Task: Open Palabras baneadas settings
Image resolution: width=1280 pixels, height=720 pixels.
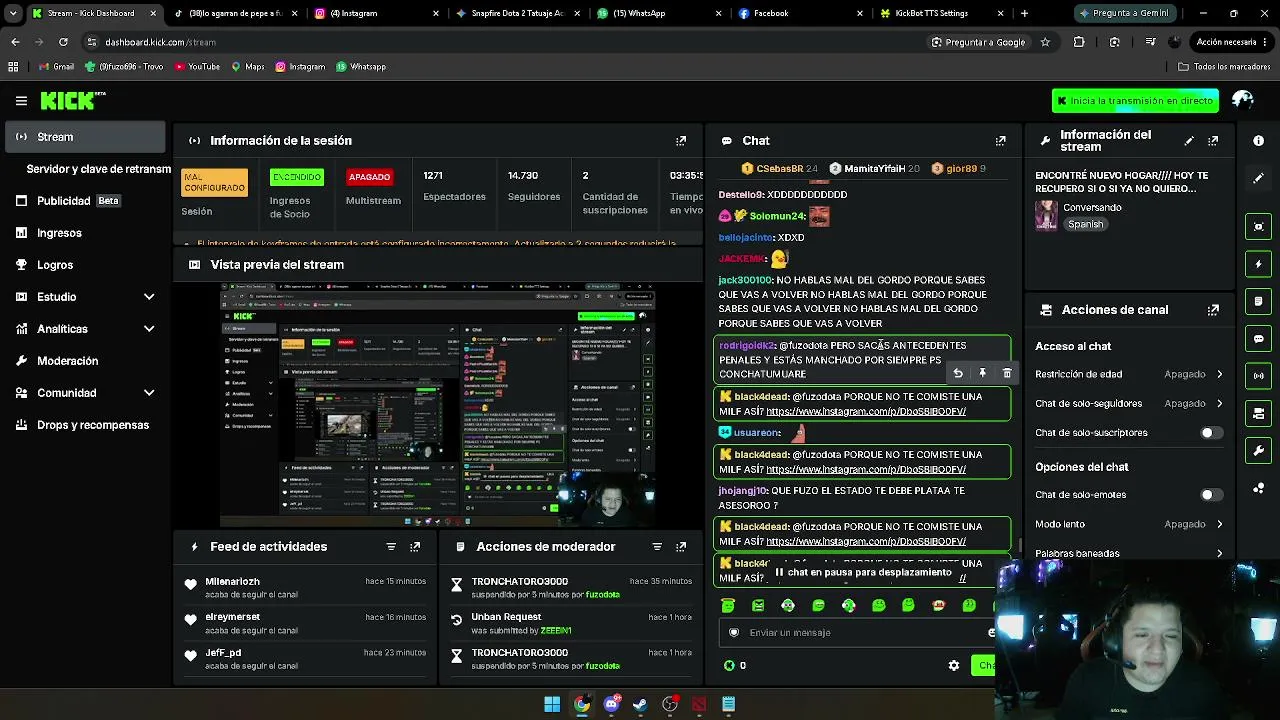Action: [x=1129, y=553]
